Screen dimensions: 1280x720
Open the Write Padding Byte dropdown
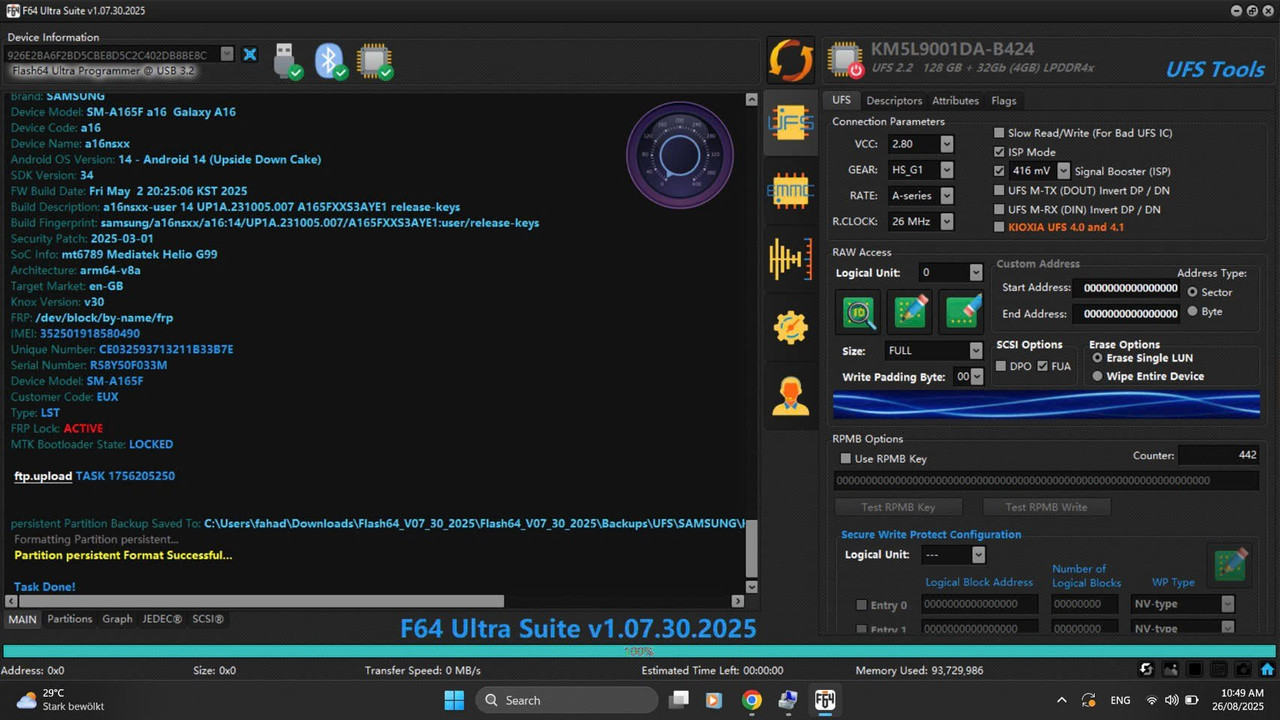pos(977,376)
